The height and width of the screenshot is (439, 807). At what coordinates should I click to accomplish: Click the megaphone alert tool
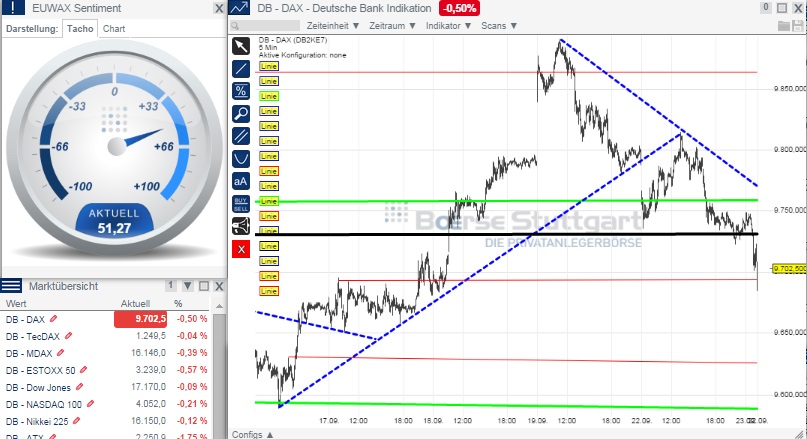(x=241, y=226)
